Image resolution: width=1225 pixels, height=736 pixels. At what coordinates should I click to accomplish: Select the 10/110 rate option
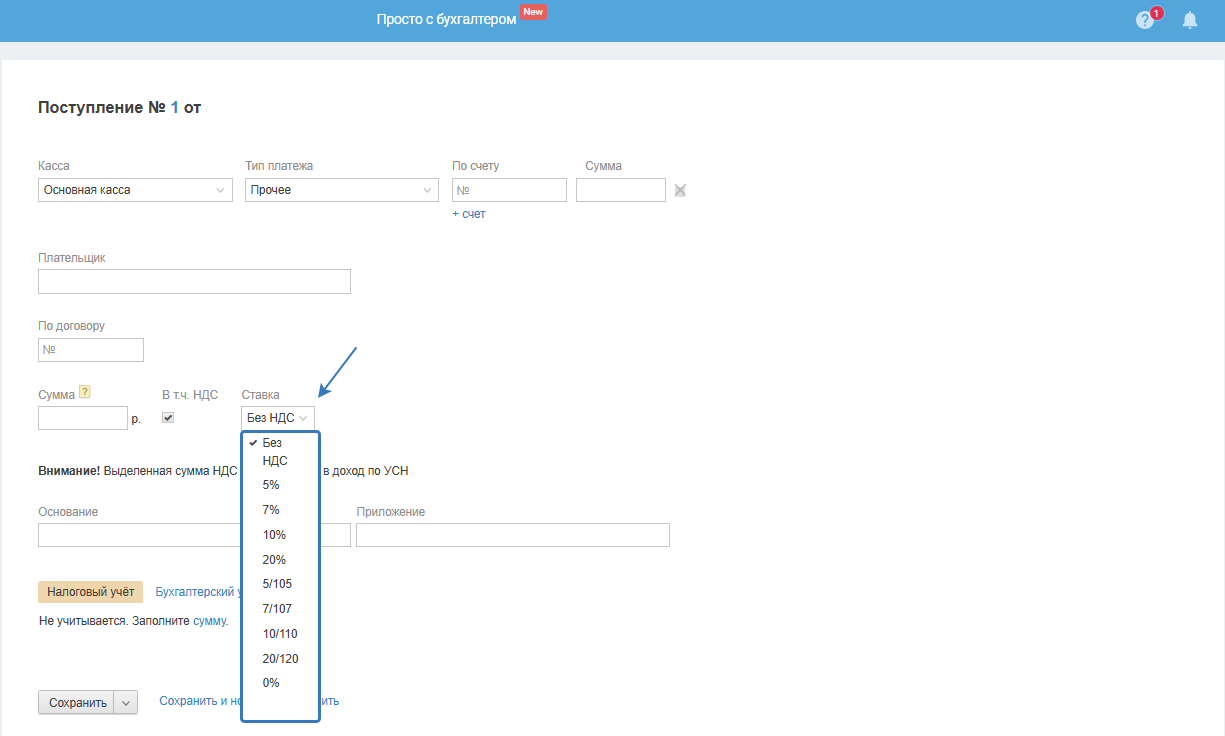tap(280, 634)
